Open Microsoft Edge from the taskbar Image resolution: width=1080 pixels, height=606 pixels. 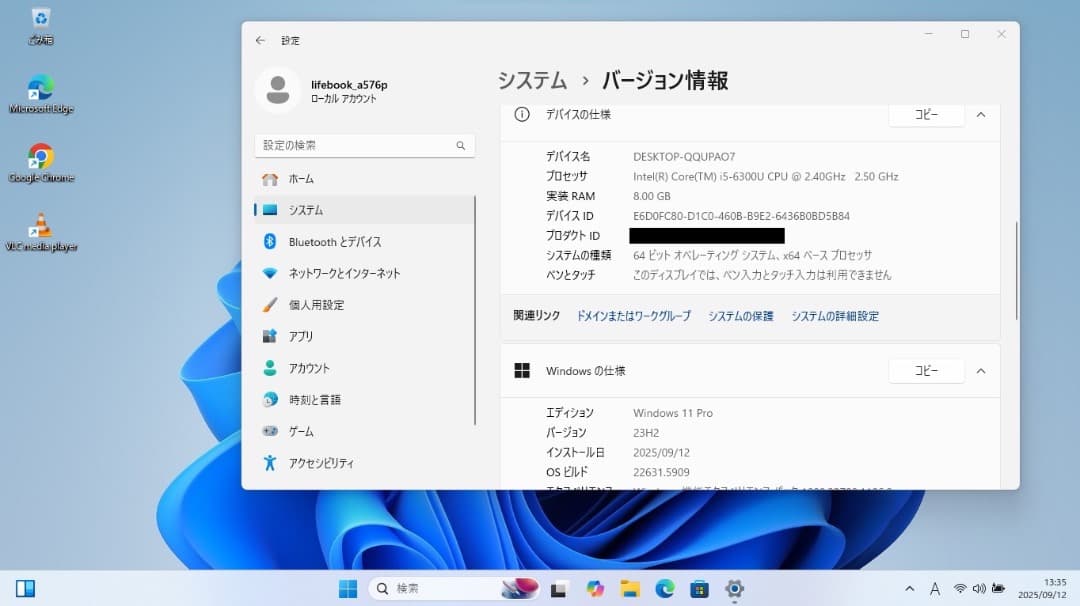coord(663,588)
